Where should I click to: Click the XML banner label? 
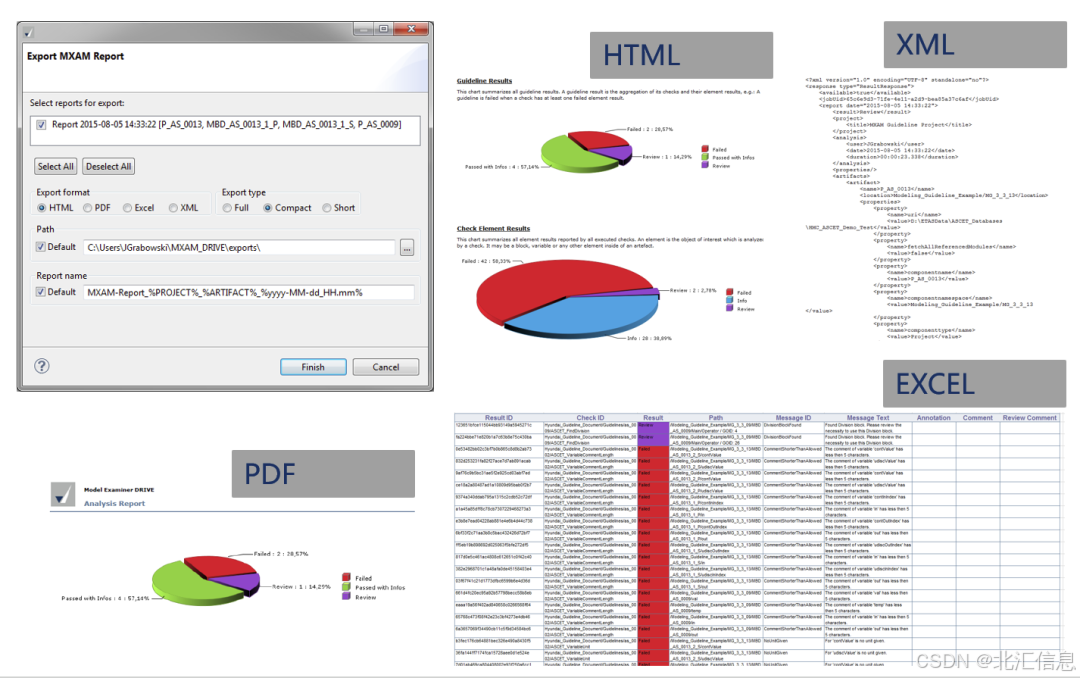975,45
